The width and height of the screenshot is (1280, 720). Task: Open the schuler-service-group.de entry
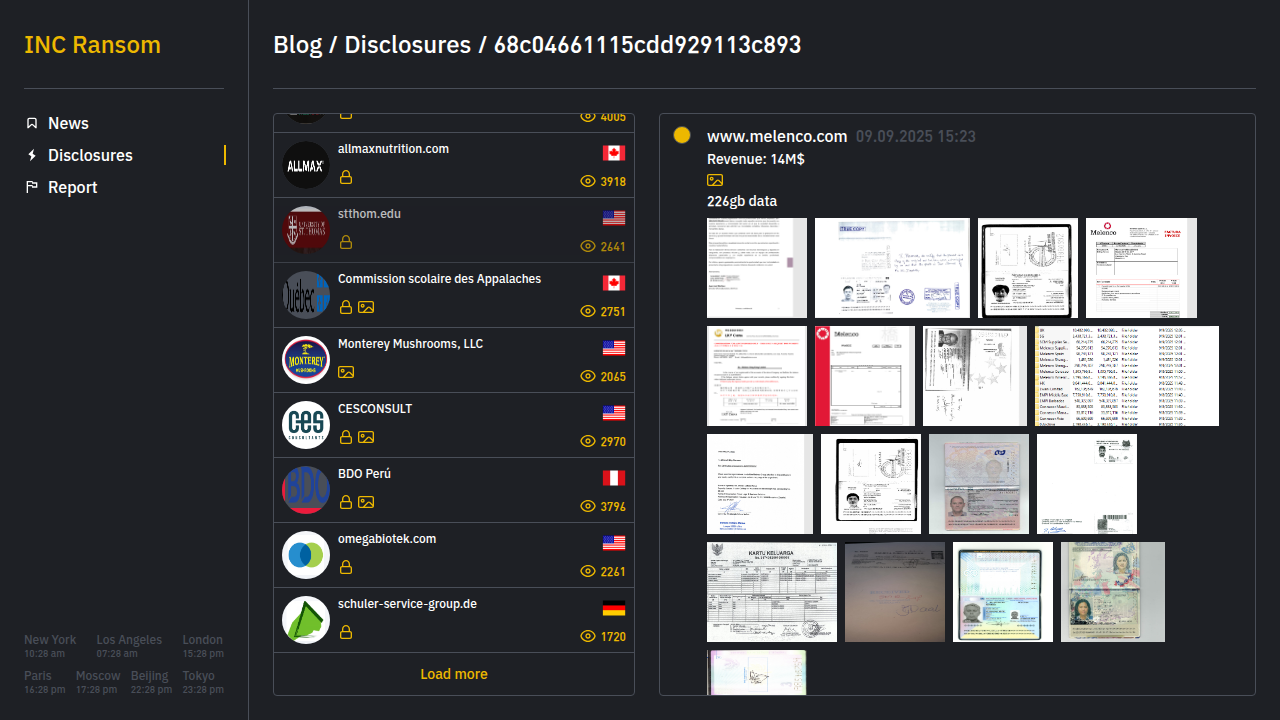coord(454,620)
